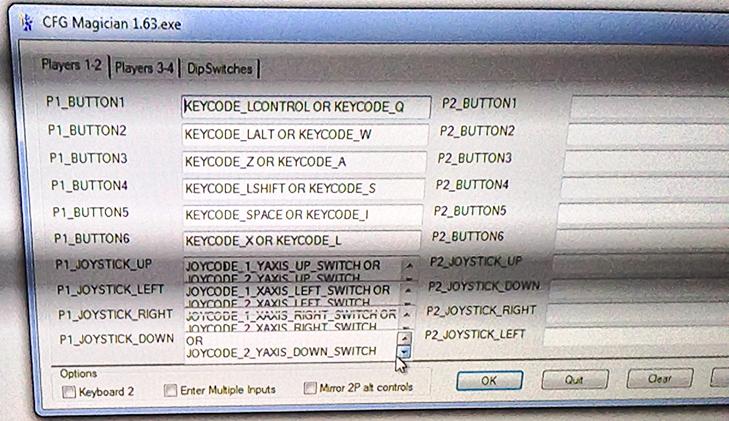This screenshot has width=729, height=421.
Task: Switch to the Players 3-4 tab
Action: point(143,68)
